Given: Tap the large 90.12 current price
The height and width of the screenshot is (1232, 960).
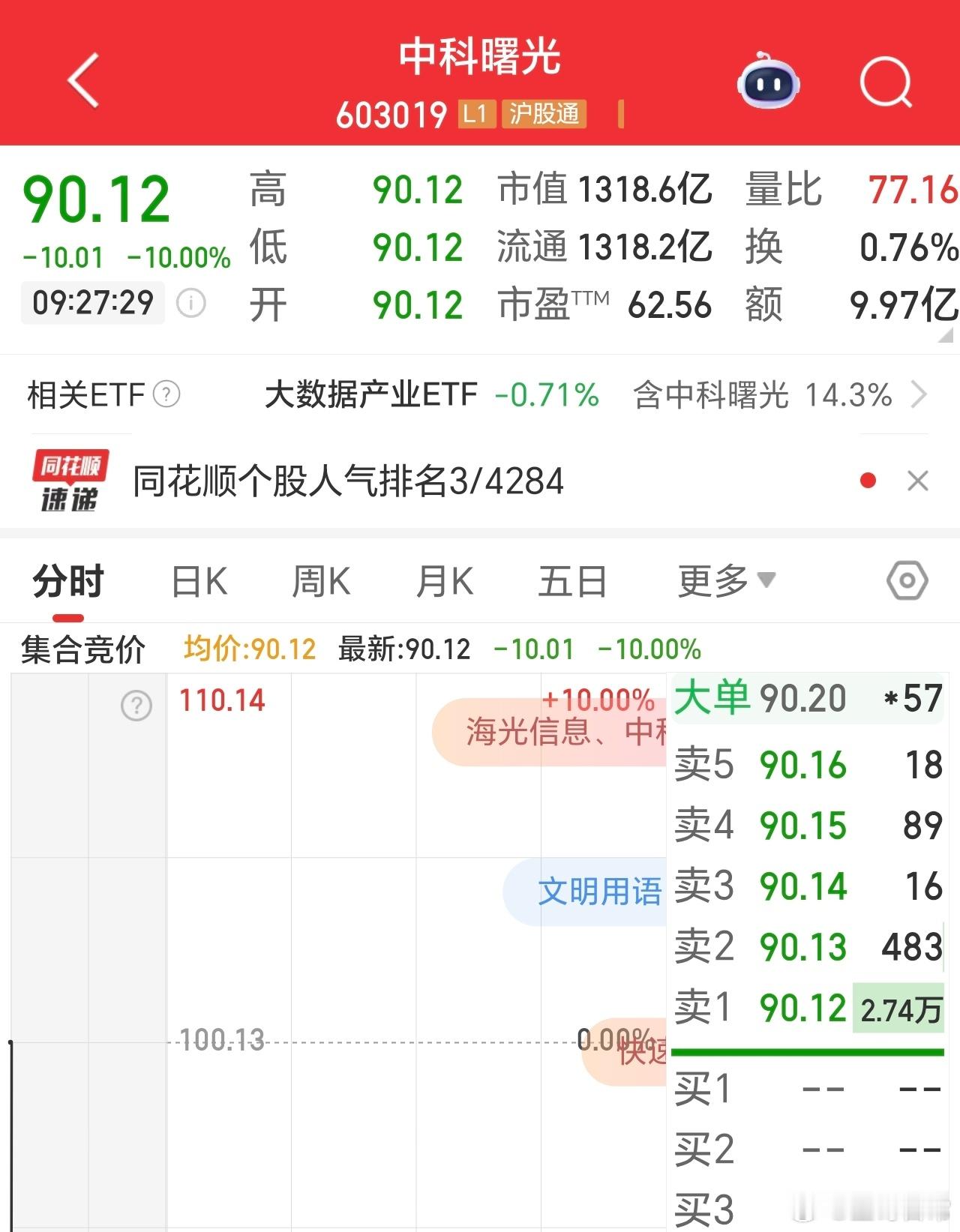Looking at the screenshot, I should tap(96, 199).
